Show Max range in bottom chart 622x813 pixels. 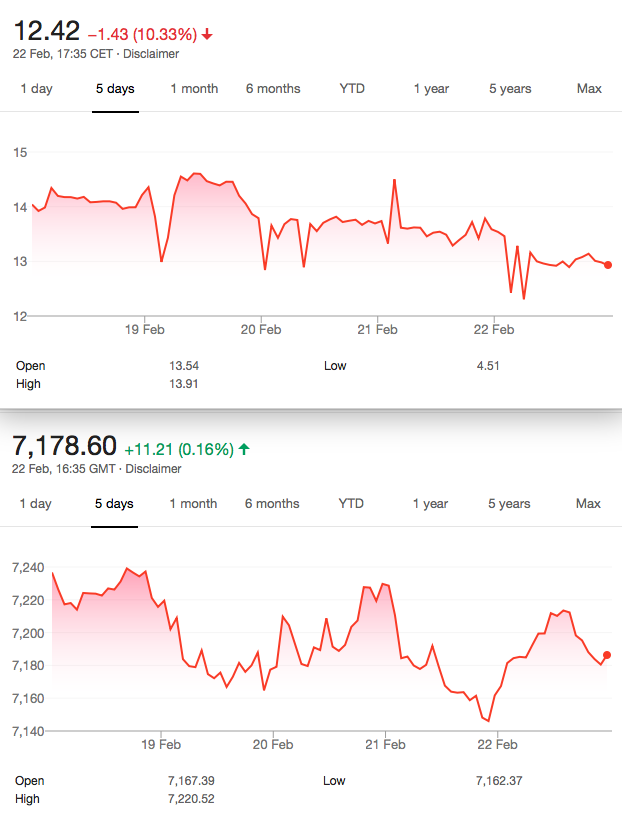point(589,504)
